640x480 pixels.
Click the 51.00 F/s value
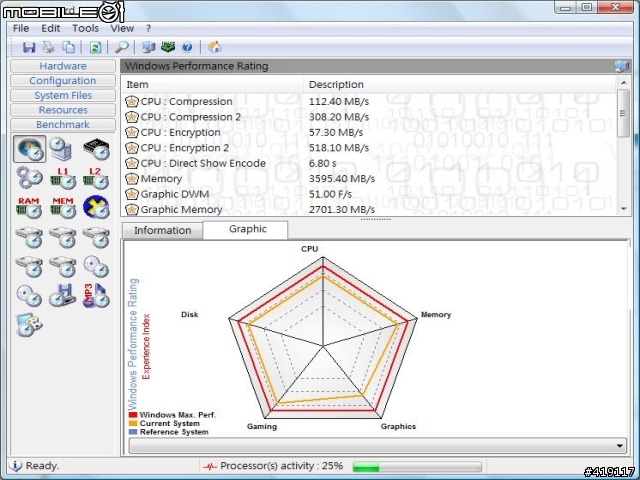330,194
